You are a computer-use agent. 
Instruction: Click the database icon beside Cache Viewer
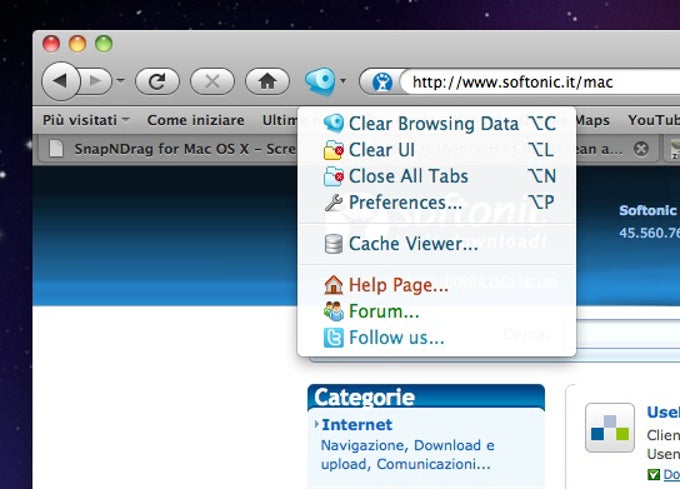click(x=333, y=244)
